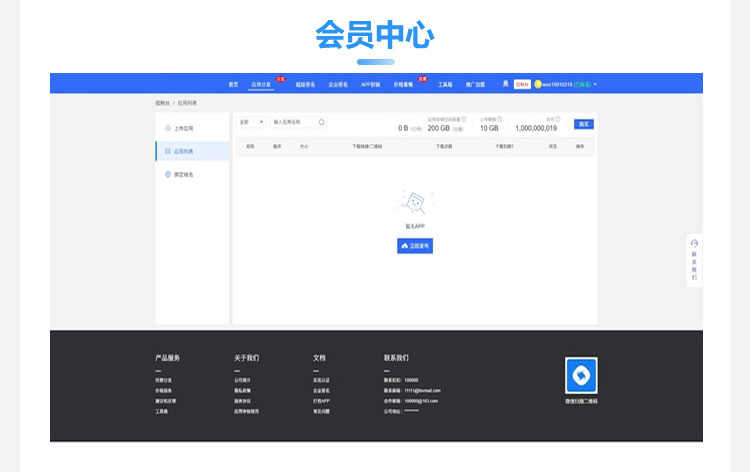
Task: Open the 应用分发 nav item
Action: [x=261, y=85]
